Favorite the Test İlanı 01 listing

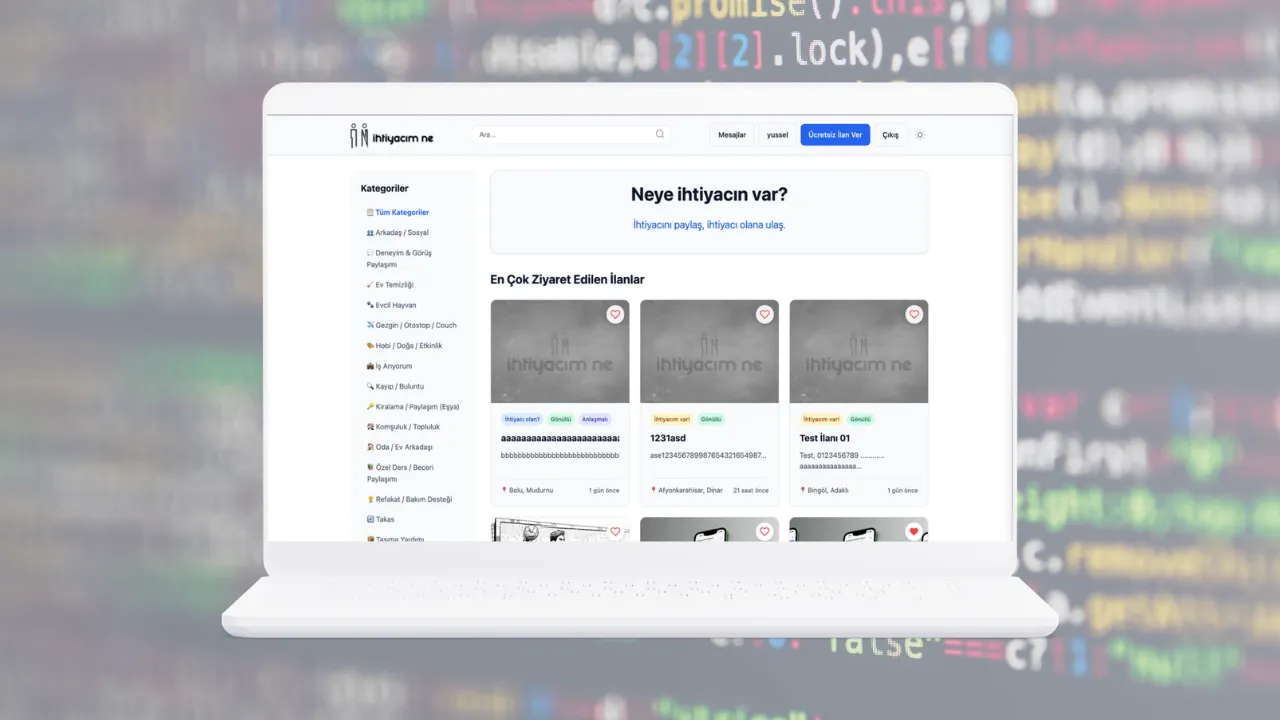[913, 314]
